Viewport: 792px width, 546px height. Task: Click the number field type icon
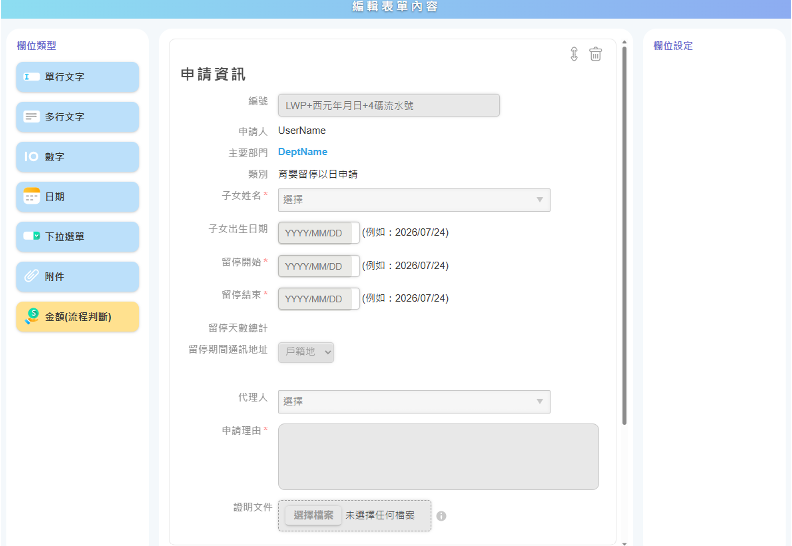31,157
